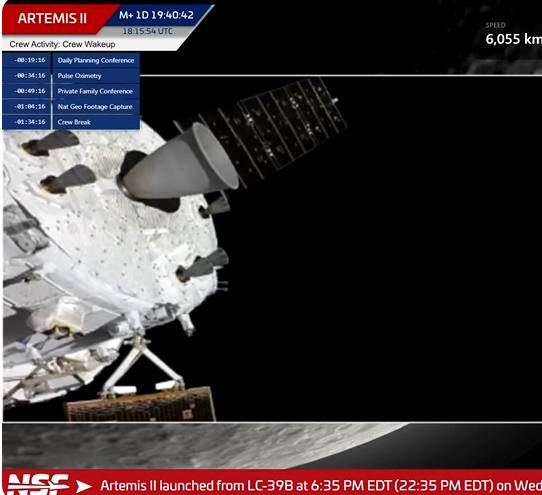Click the mission elapsed time M+ 1D 19:40:42
542x495 pixels.
click(x=156, y=15)
